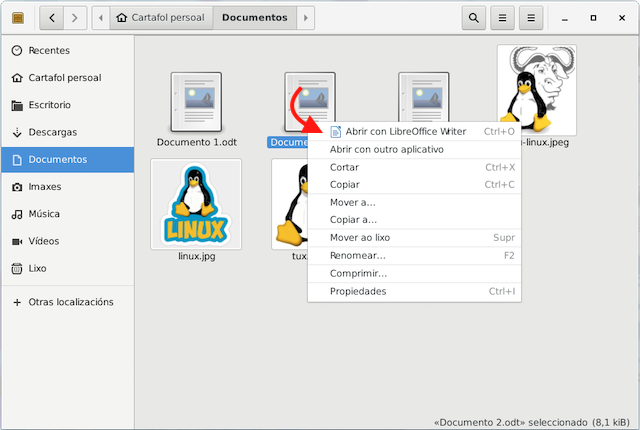This screenshot has height=430, width=640.
Task: Select Renomear from context menu
Action: [x=357, y=256]
